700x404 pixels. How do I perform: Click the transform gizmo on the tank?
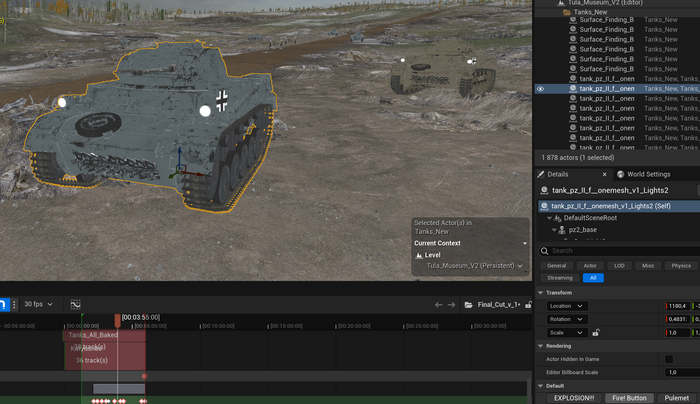pyautogui.click(x=180, y=168)
